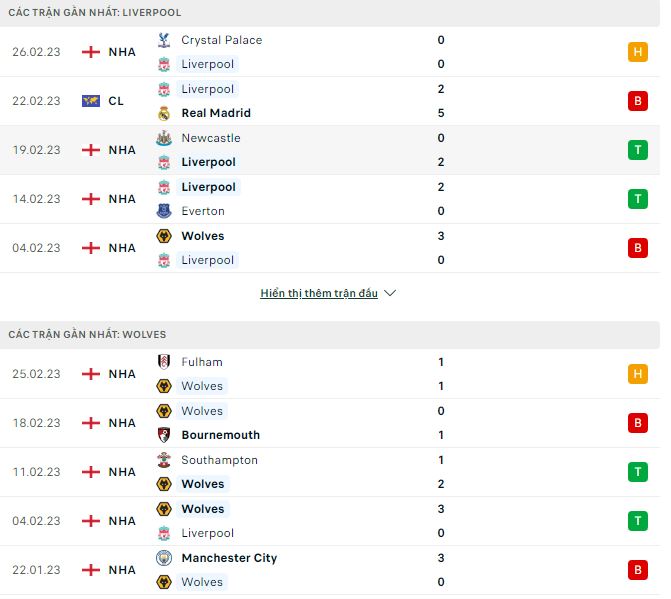Image resolution: width=671 pixels, height=599 pixels.
Task: Click the 'Các trận gần nhất: Liverpool' header
Action: click(x=95, y=13)
